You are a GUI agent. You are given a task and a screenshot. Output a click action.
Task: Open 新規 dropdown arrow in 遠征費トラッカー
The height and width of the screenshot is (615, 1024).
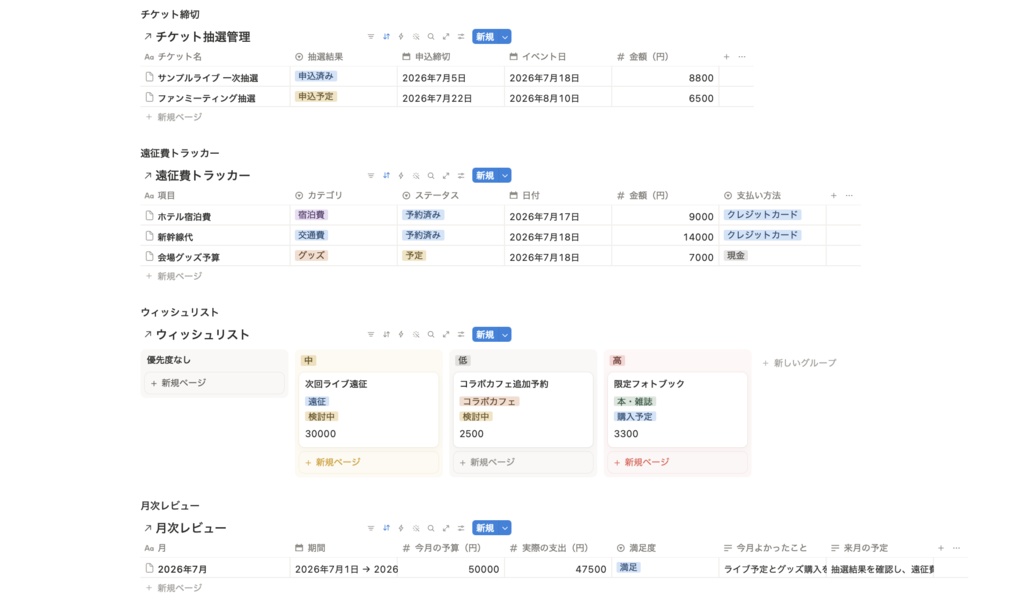pos(505,176)
